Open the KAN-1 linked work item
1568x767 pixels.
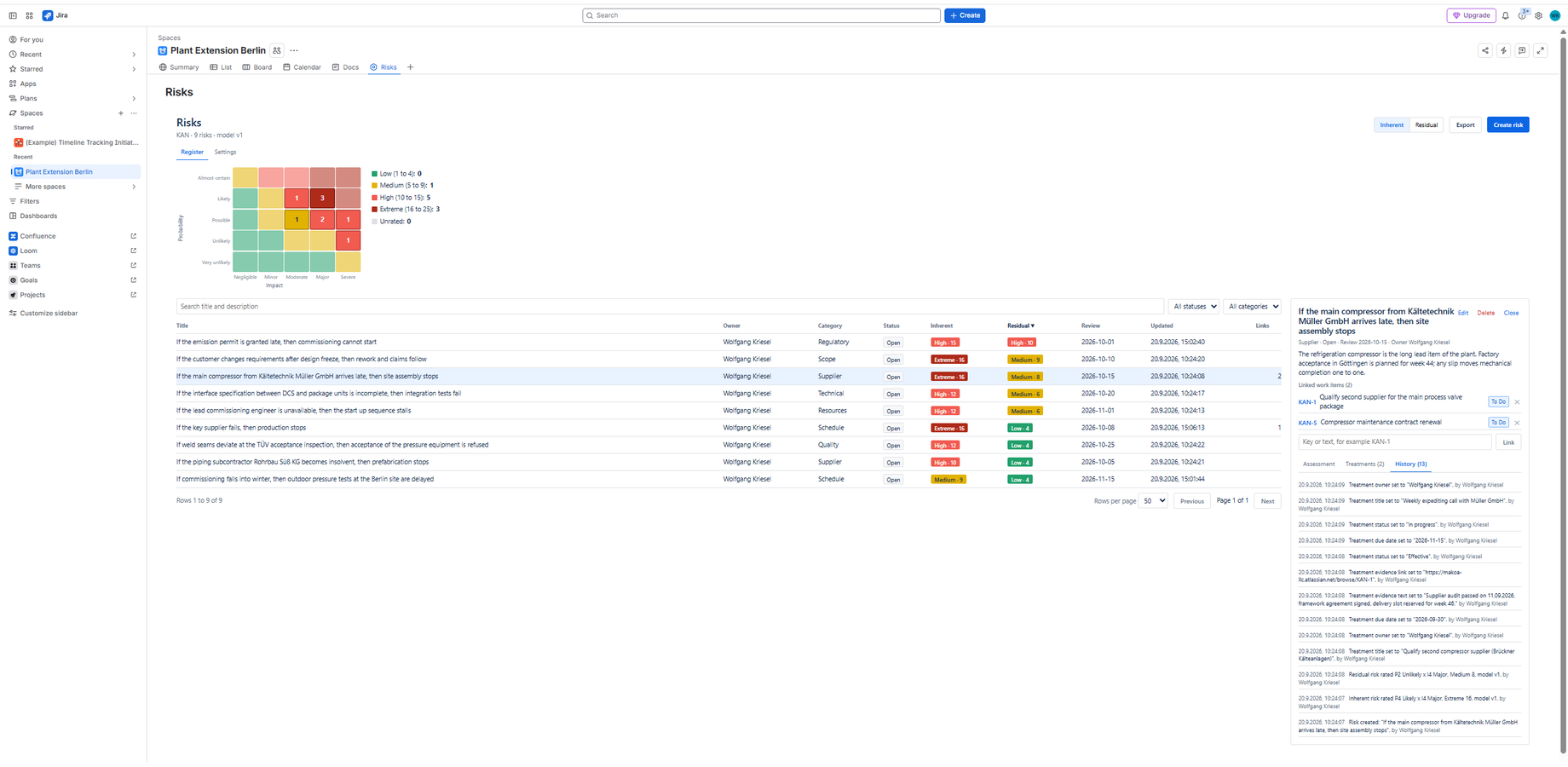coord(1307,402)
